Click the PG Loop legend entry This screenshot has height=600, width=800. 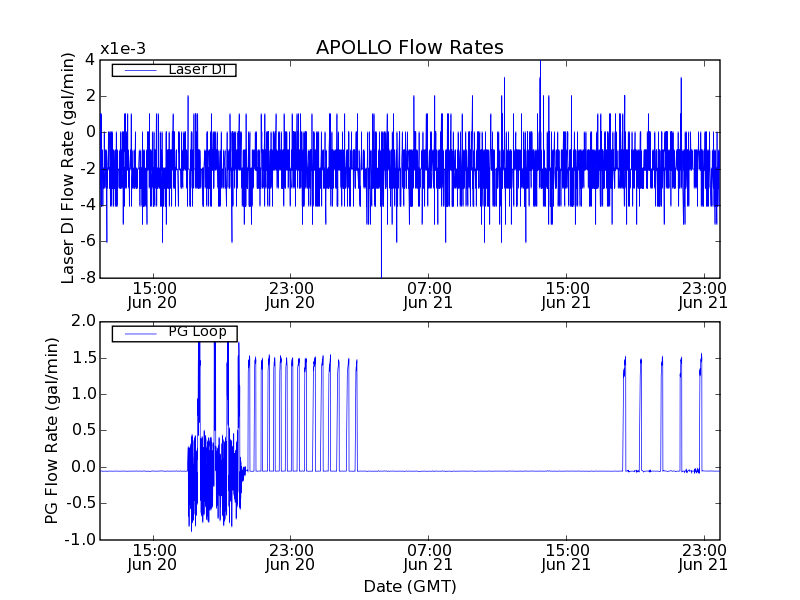[174, 333]
